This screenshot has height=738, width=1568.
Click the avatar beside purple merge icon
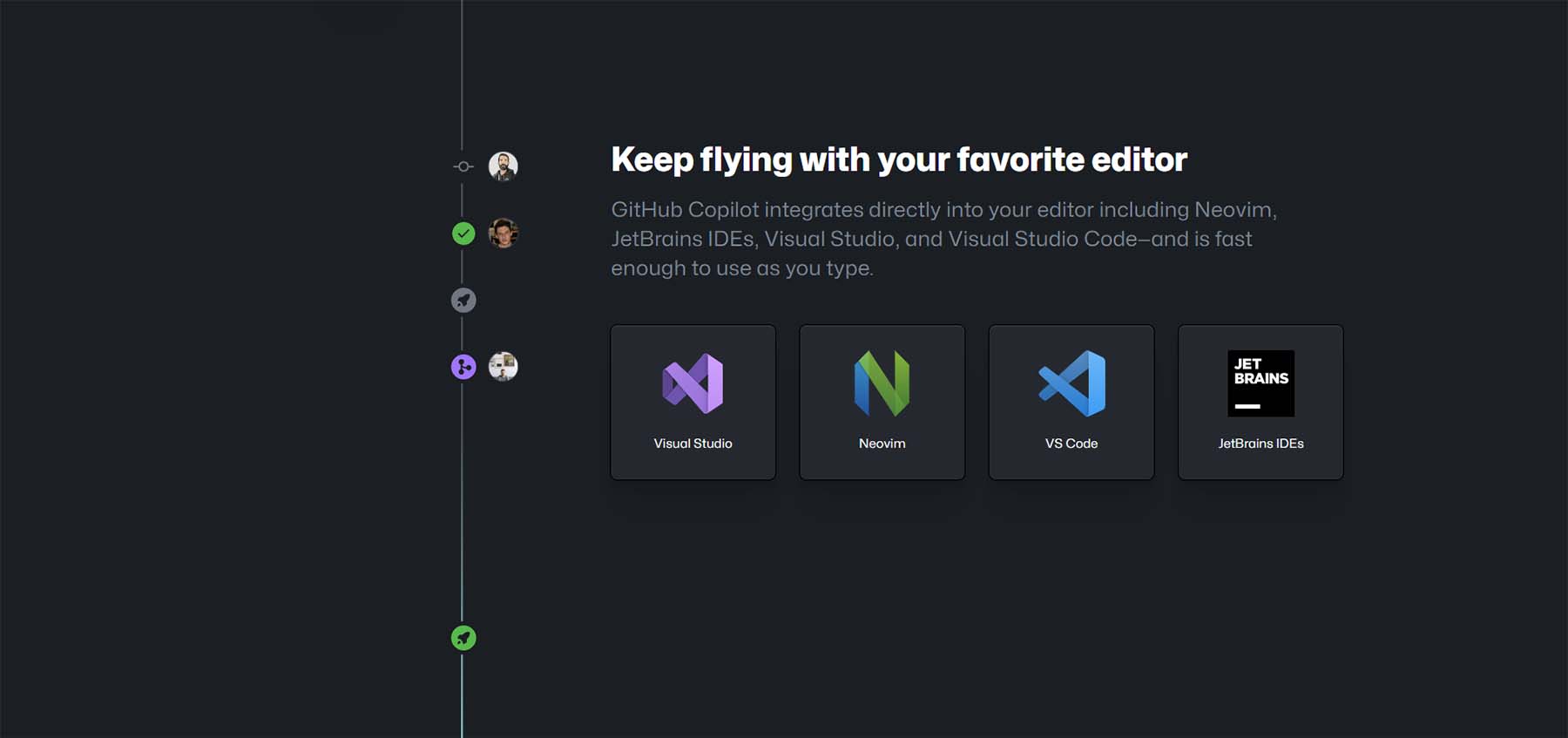[503, 366]
